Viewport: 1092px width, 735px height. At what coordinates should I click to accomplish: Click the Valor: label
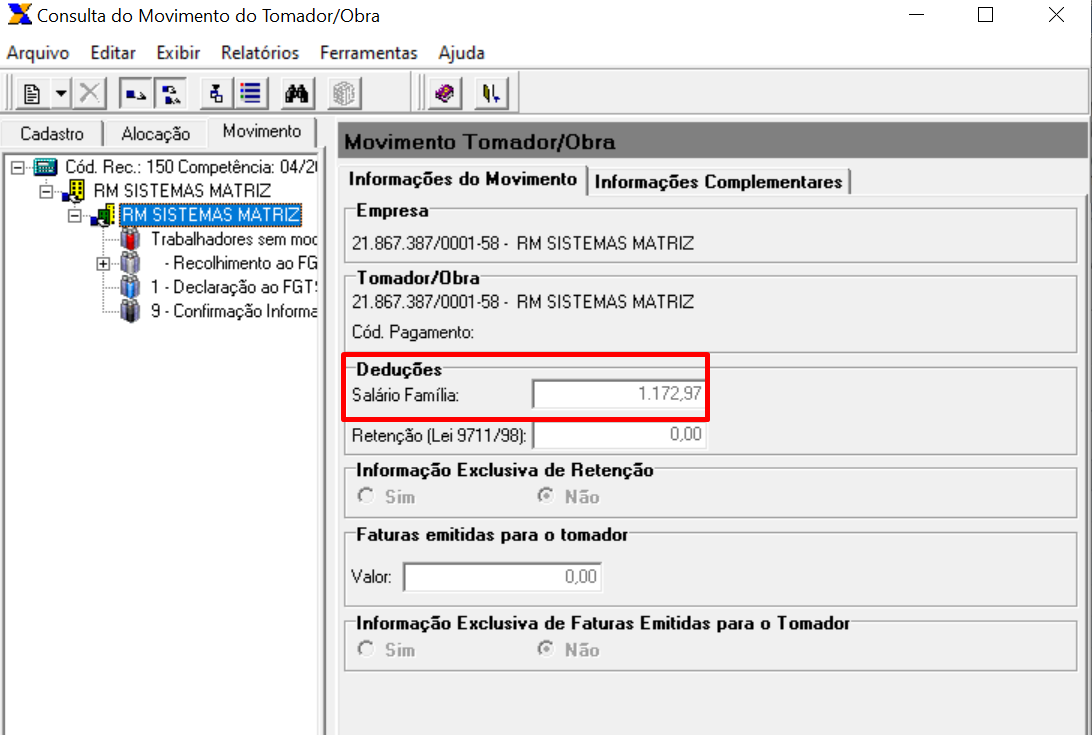pos(371,577)
